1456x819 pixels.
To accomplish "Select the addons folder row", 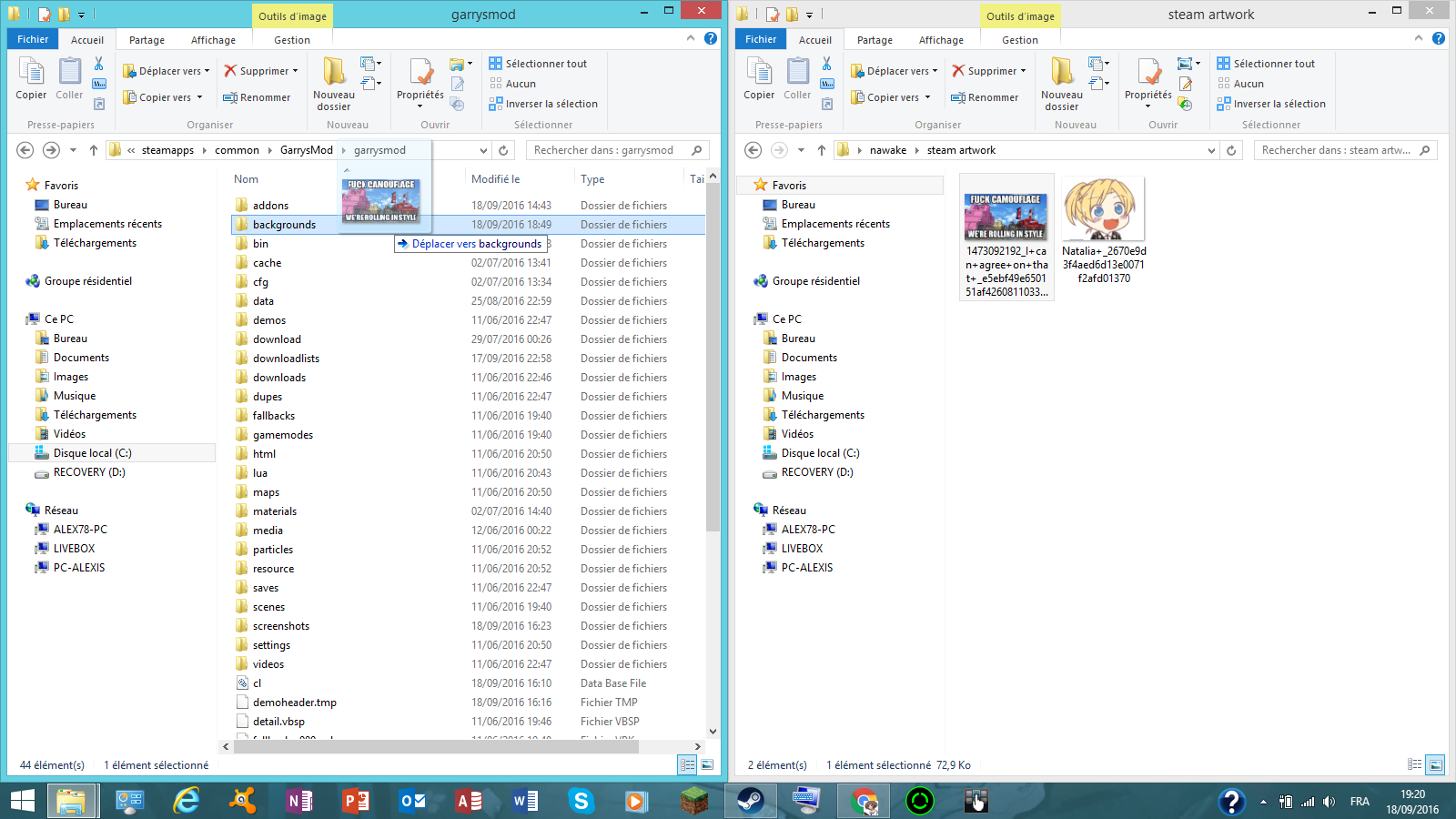I will tap(468, 206).
